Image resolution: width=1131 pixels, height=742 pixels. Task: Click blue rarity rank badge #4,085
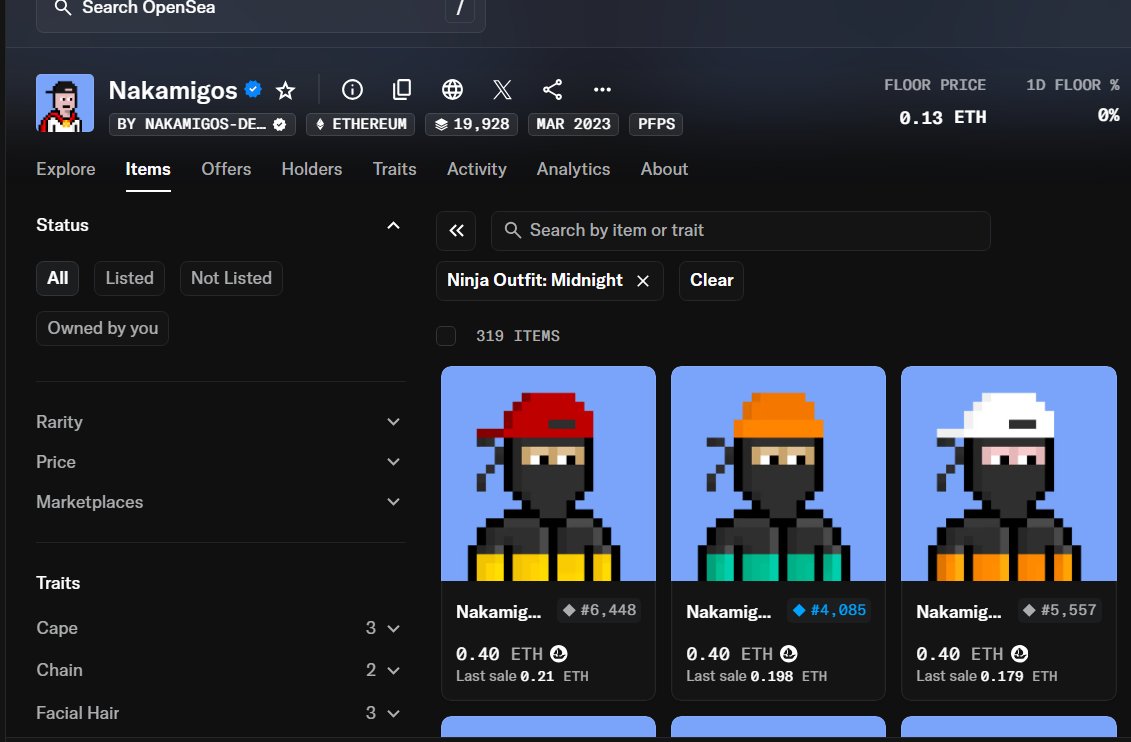(829, 610)
